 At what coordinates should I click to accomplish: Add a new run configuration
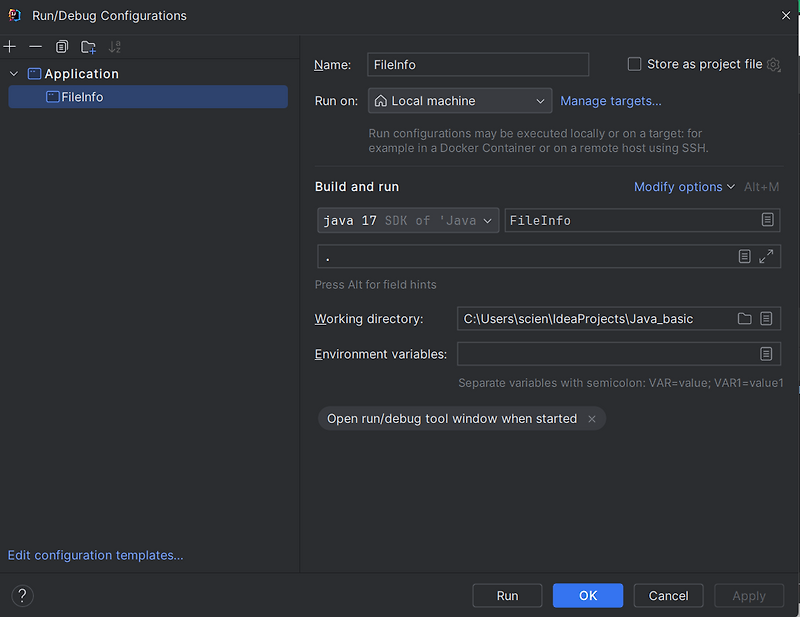(x=10, y=47)
